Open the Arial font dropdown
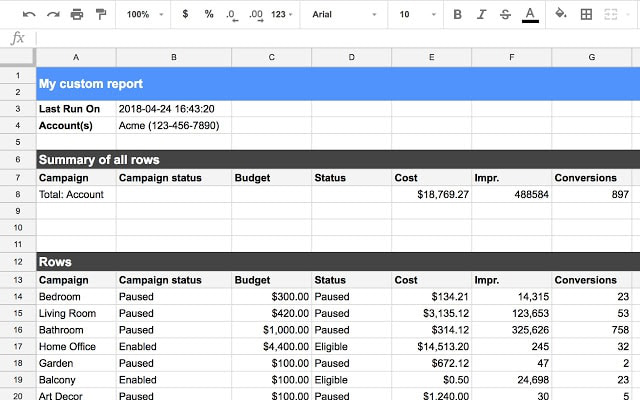This screenshot has height=400, width=640. click(x=344, y=15)
